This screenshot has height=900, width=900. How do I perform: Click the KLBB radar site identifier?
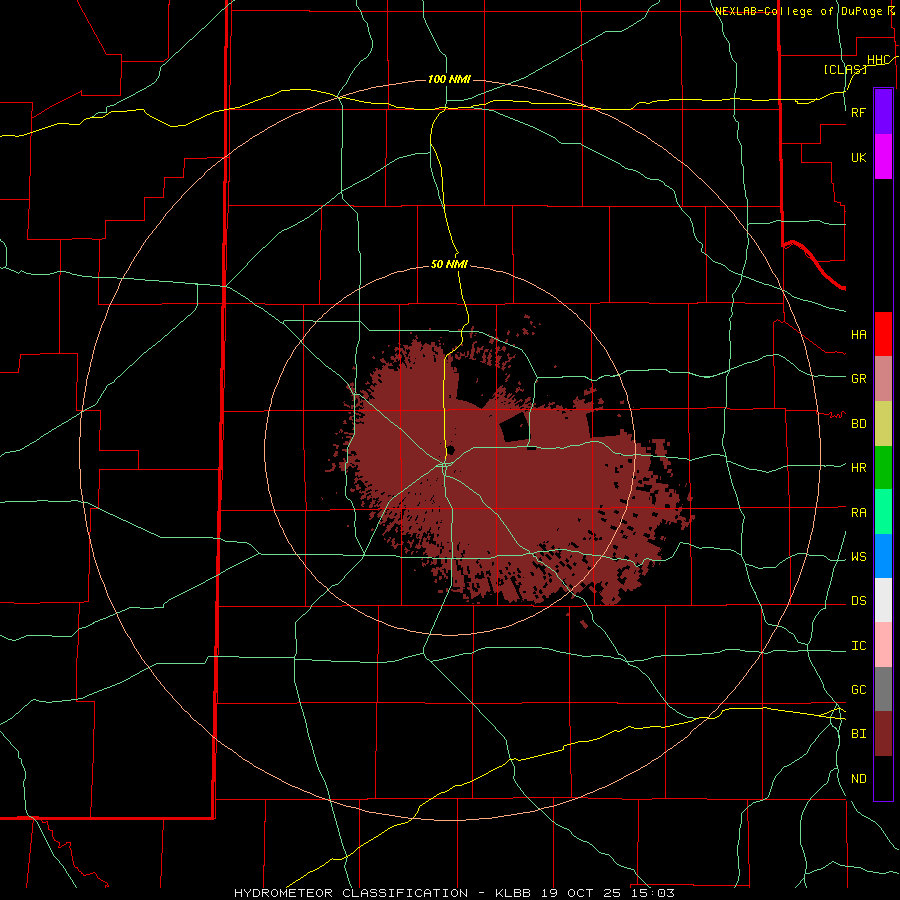pos(515,893)
